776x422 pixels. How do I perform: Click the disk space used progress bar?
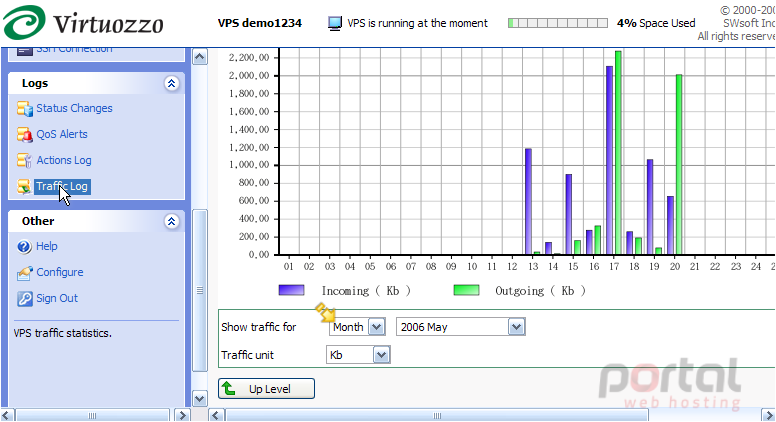click(x=558, y=23)
